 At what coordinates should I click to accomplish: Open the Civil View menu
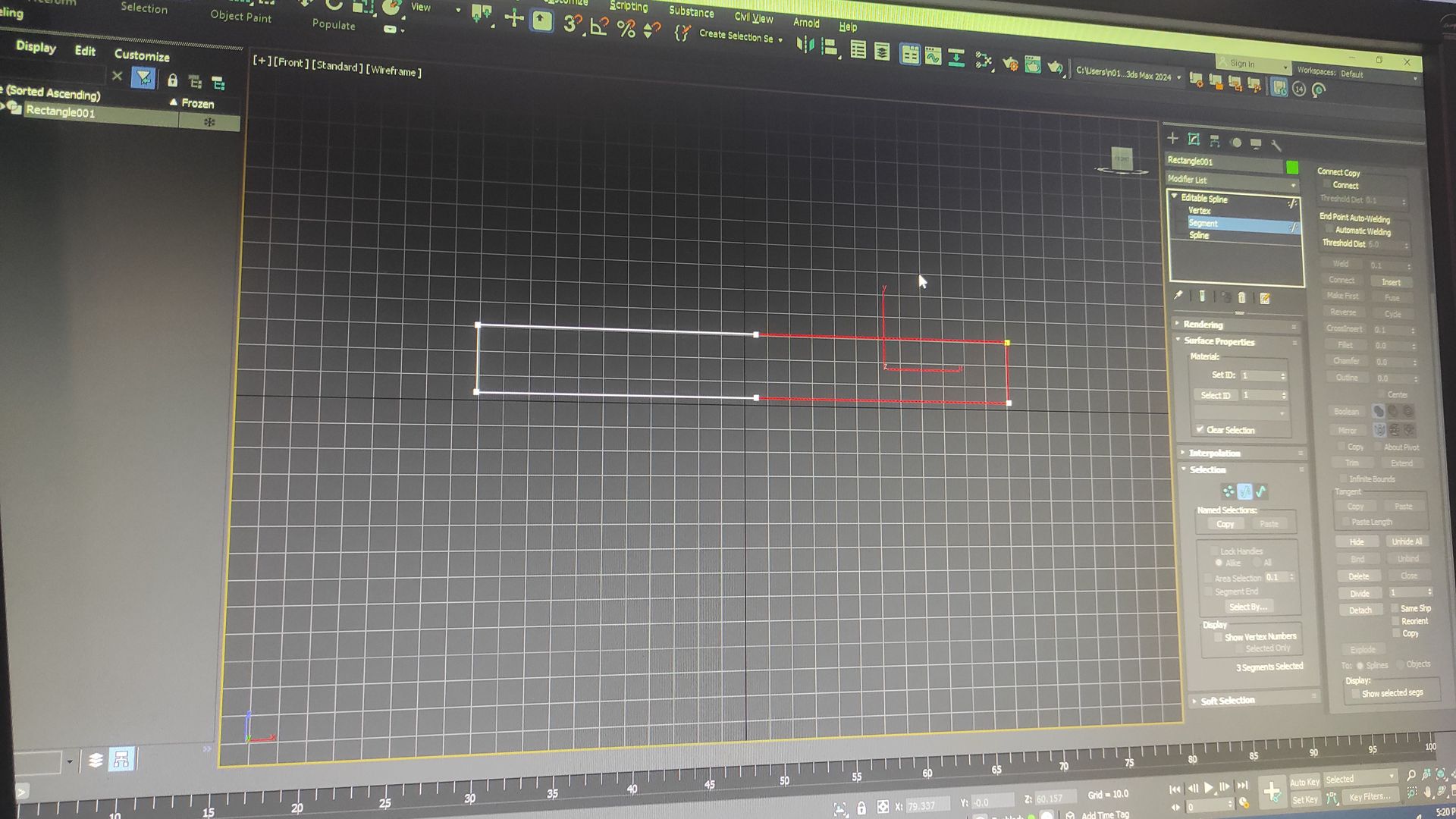click(x=754, y=17)
